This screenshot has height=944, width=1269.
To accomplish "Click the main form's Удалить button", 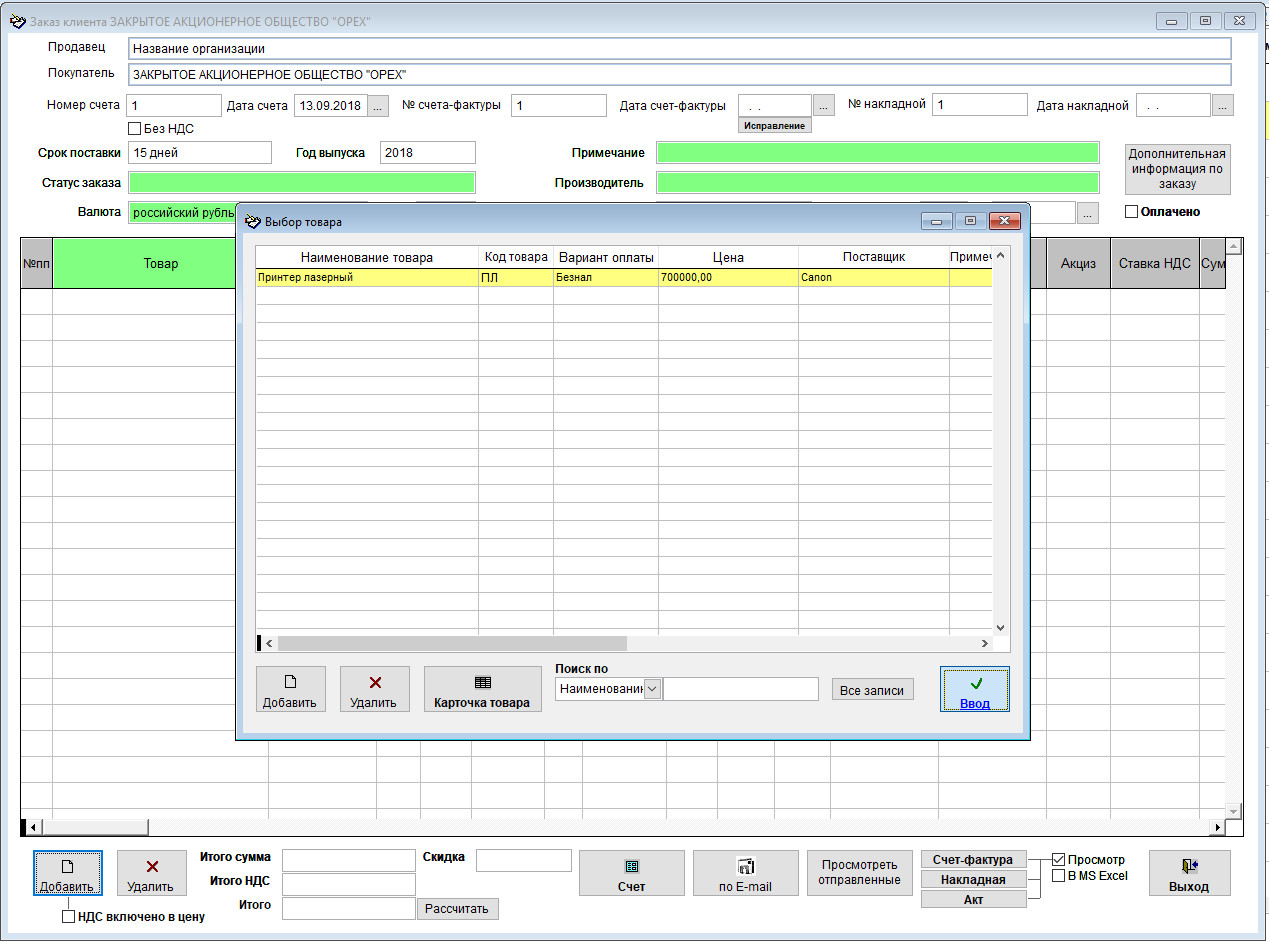I will click(x=151, y=874).
